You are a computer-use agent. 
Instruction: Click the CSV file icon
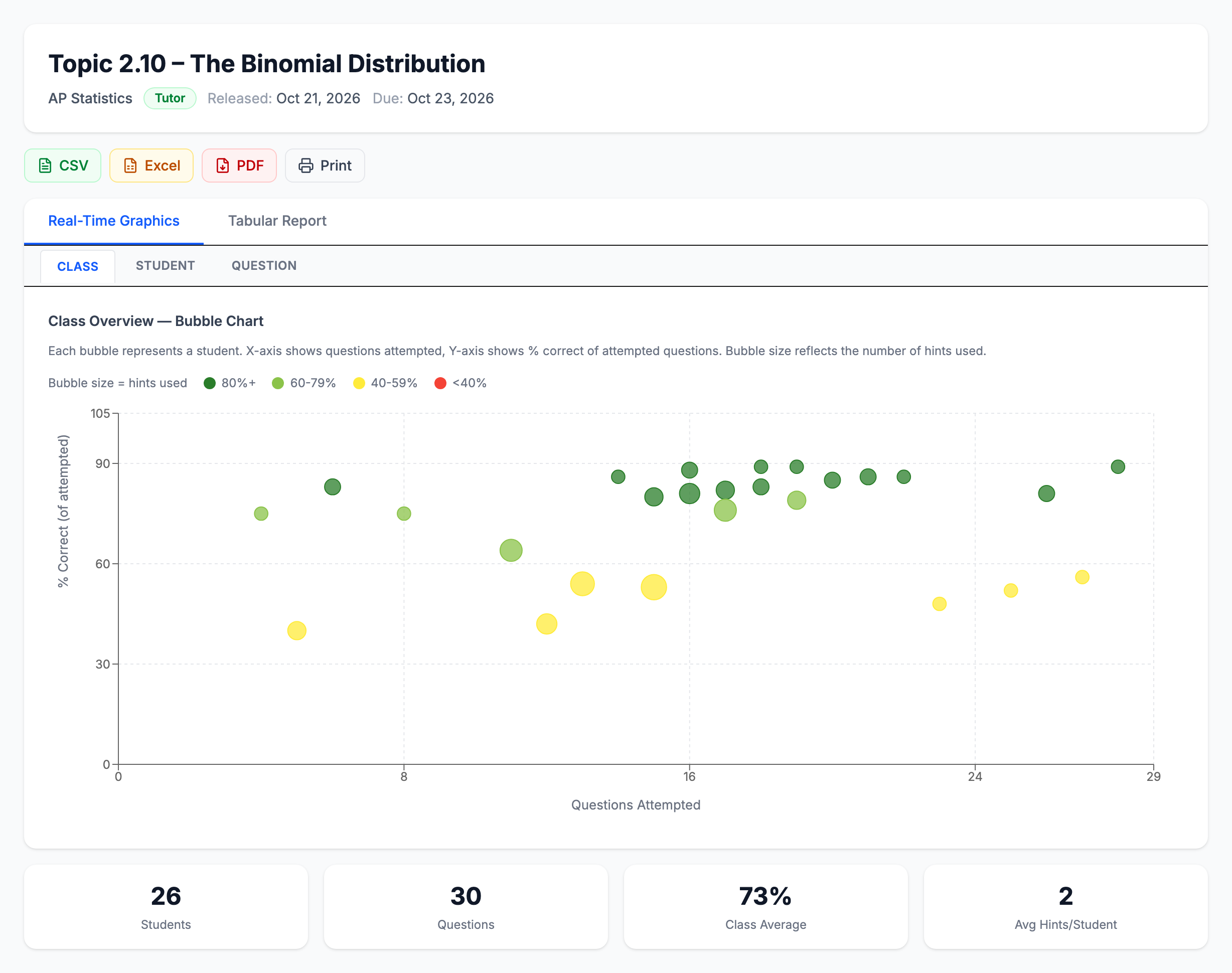tap(45, 166)
